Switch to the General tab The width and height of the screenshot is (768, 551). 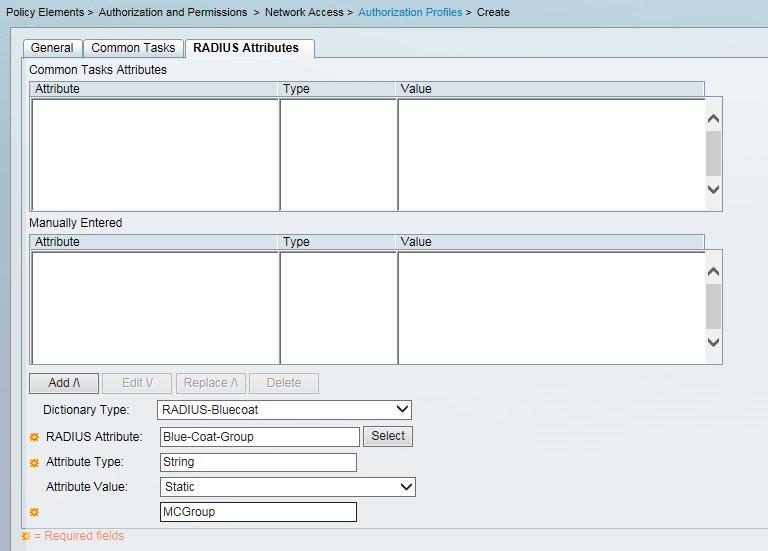coord(52,48)
